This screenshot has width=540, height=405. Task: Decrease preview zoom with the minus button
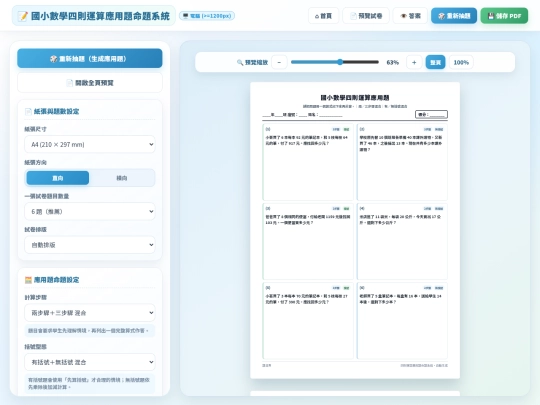[279, 62]
